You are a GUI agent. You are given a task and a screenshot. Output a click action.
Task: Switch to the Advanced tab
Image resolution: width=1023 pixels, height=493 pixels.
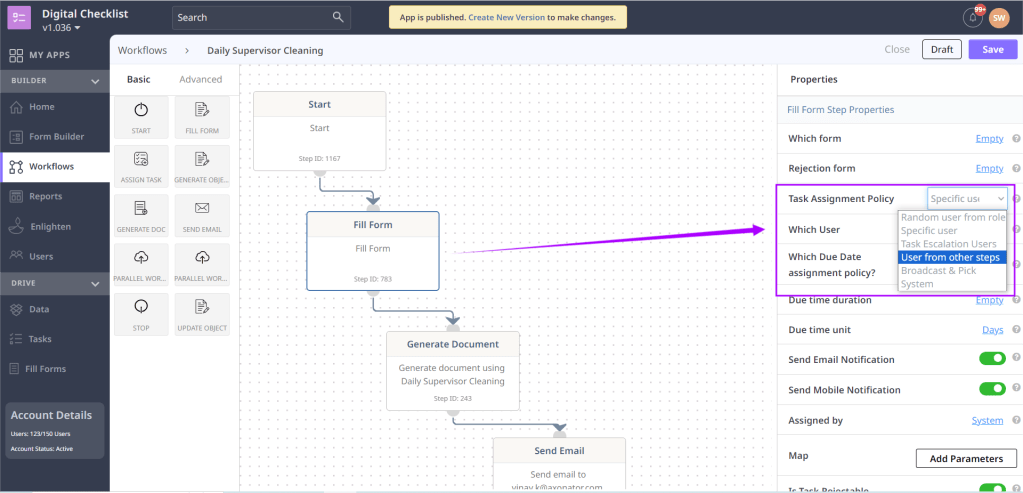point(200,80)
